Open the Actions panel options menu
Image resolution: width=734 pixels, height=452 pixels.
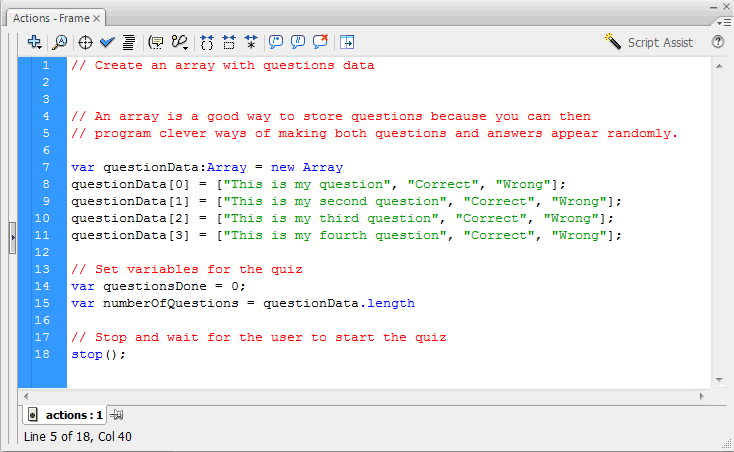[722, 18]
